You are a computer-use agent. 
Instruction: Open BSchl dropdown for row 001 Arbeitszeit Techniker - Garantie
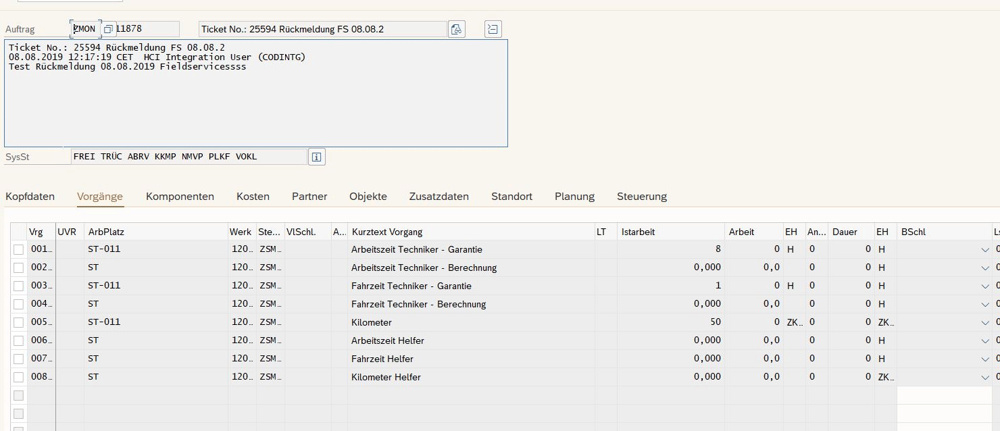coord(985,249)
